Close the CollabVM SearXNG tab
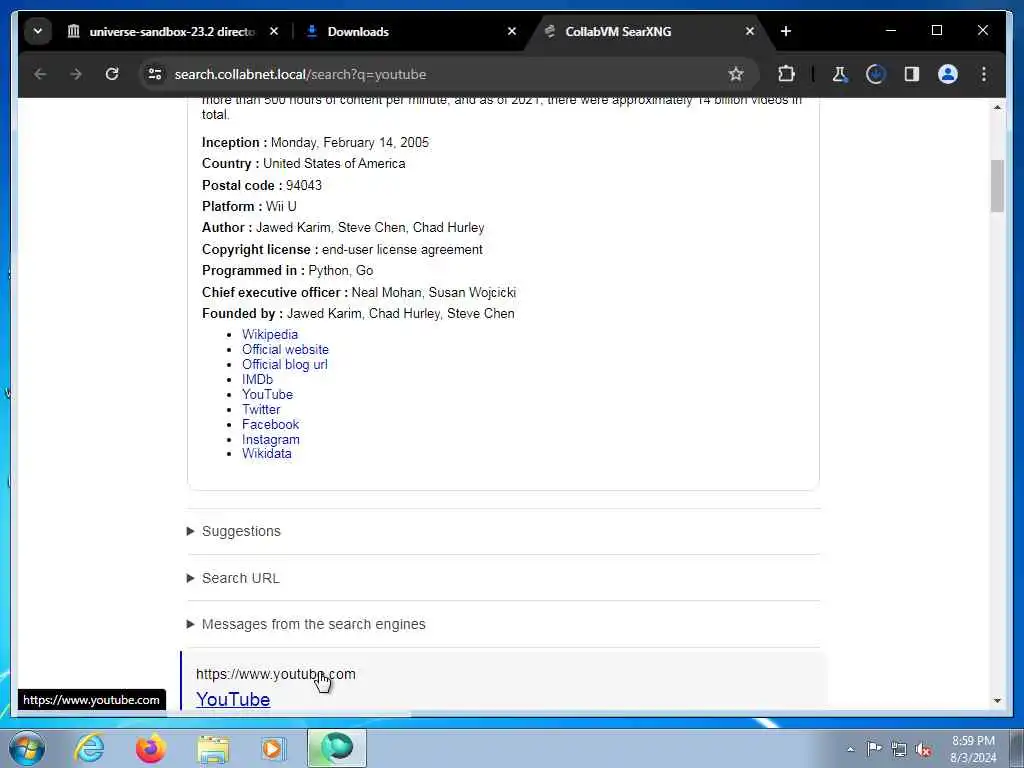 click(x=750, y=31)
